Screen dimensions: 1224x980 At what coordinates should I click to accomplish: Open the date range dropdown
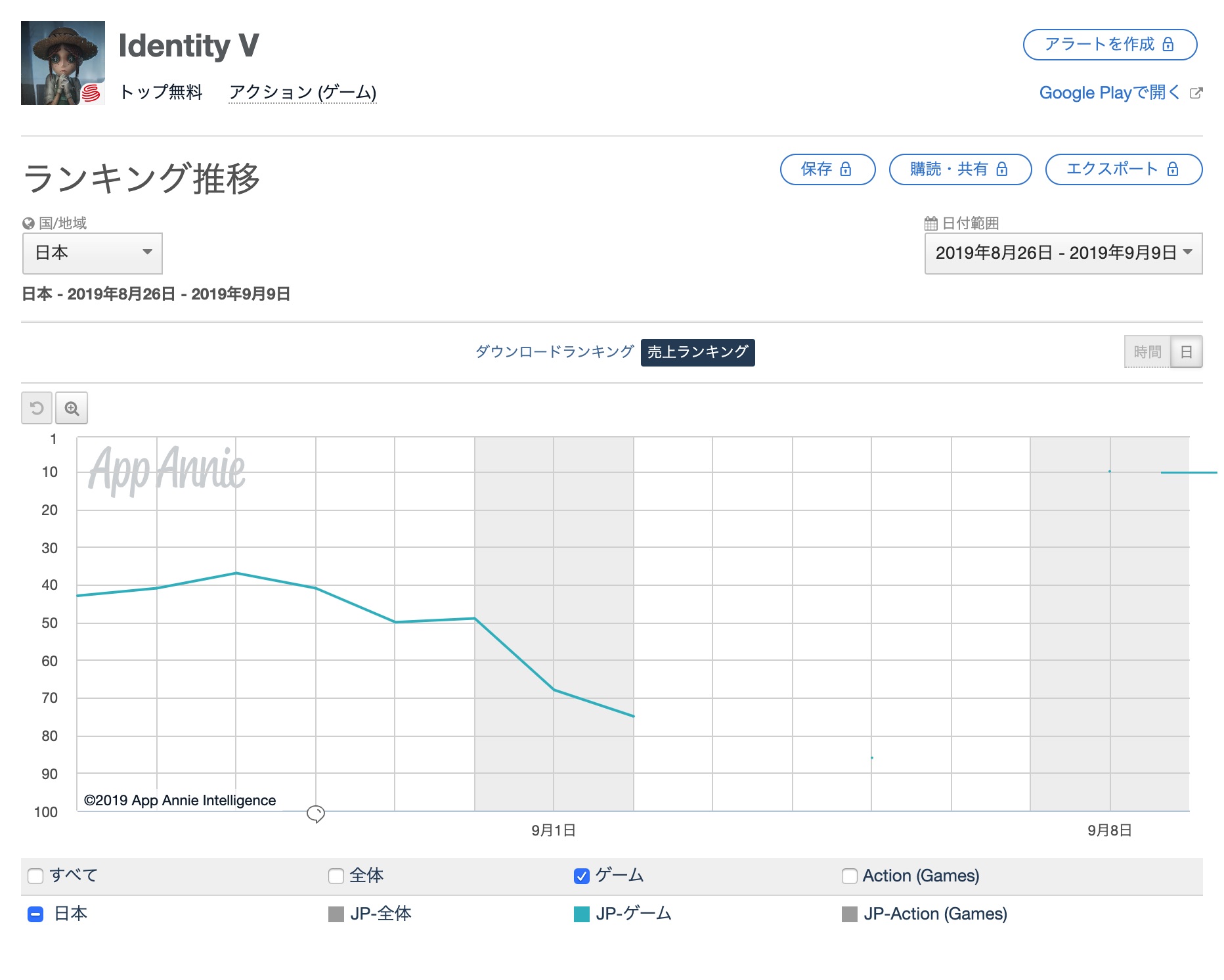pyautogui.click(x=1063, y=253)
